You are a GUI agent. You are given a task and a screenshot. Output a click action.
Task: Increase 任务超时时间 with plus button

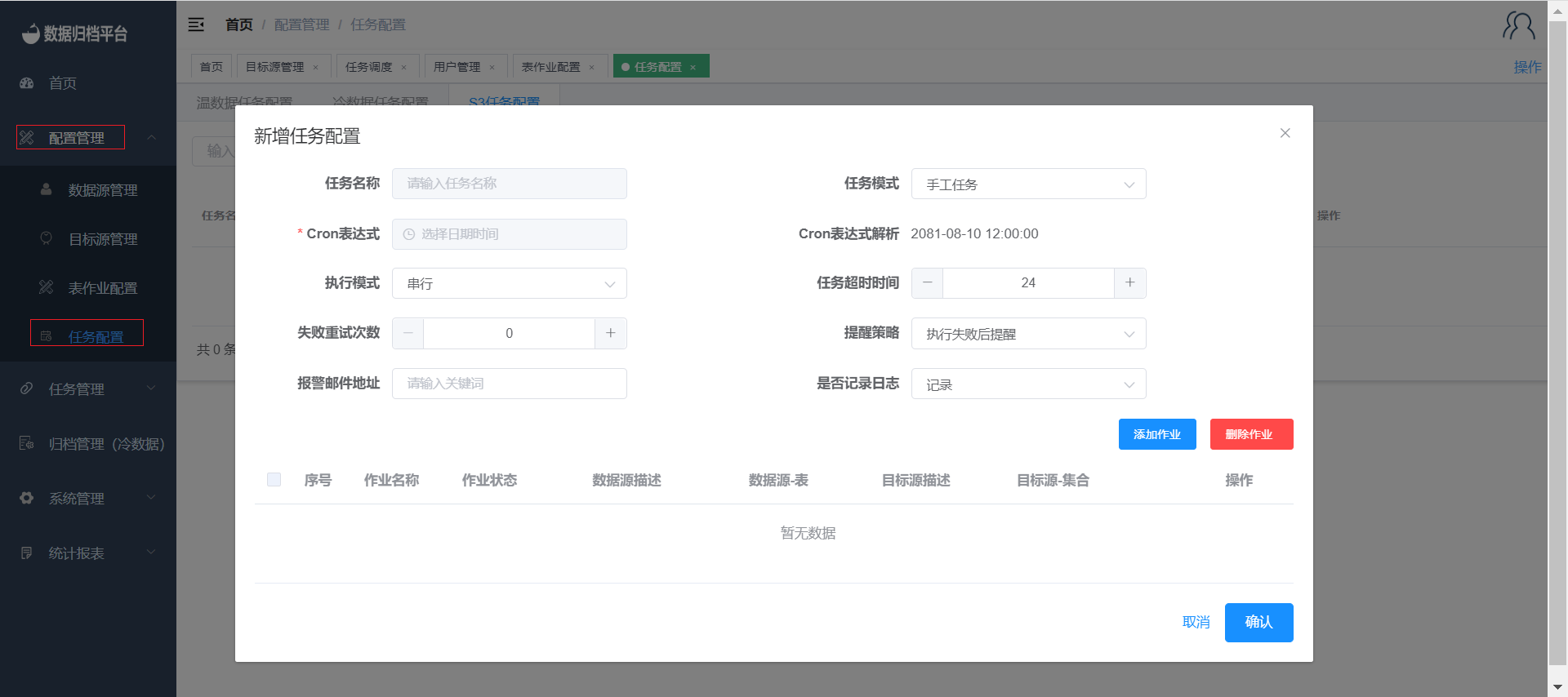point(1130,282)
